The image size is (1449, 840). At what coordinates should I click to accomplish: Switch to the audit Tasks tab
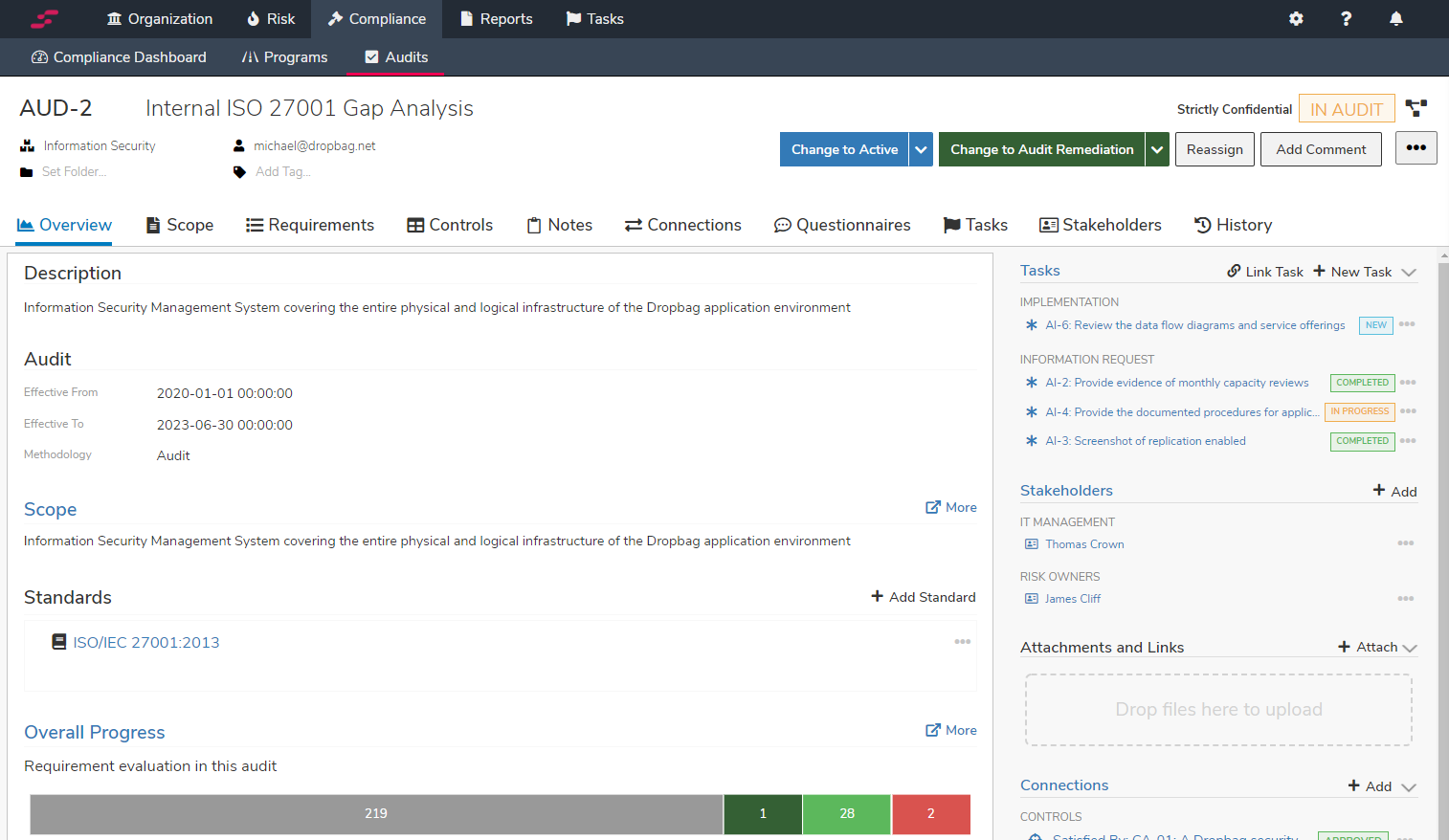click(x=975, y=225)
